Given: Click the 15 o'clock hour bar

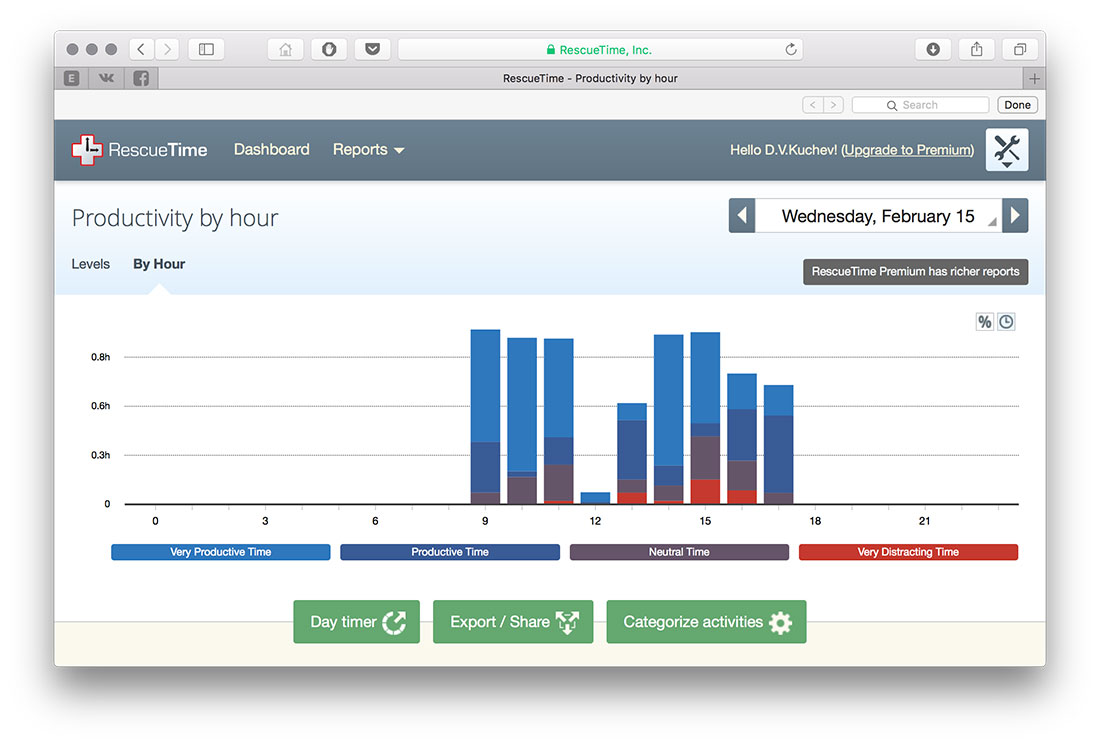Looking at the screenshot, I should [705, 418].
